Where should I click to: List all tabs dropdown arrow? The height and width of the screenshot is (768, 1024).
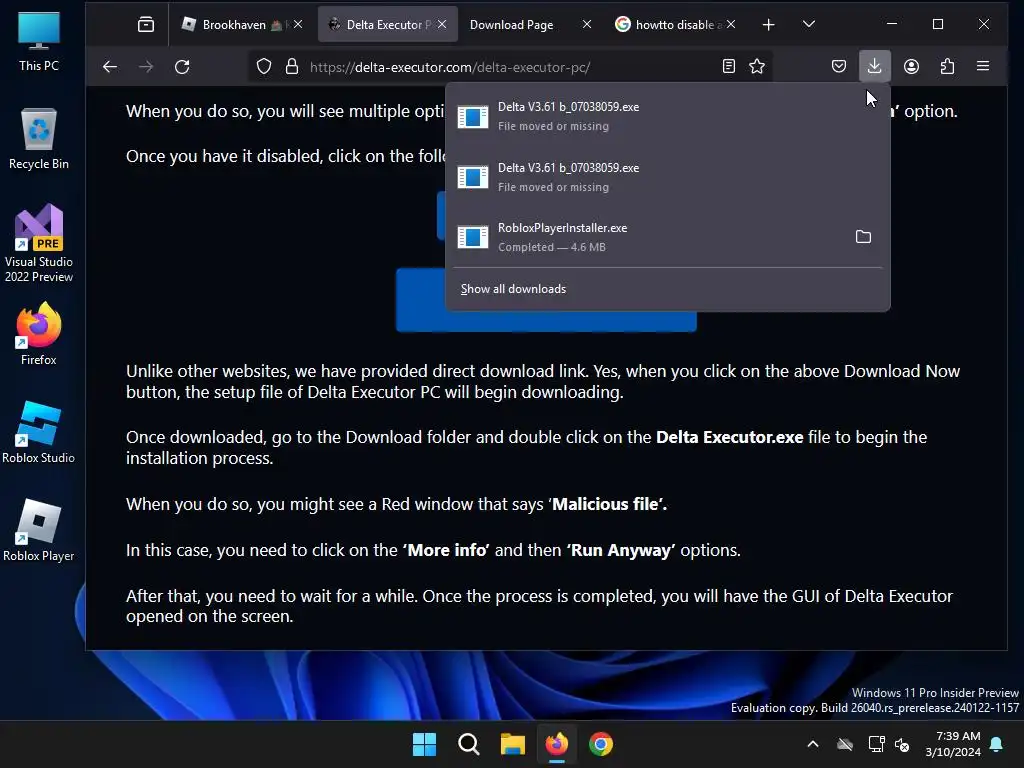coord(808,25)
